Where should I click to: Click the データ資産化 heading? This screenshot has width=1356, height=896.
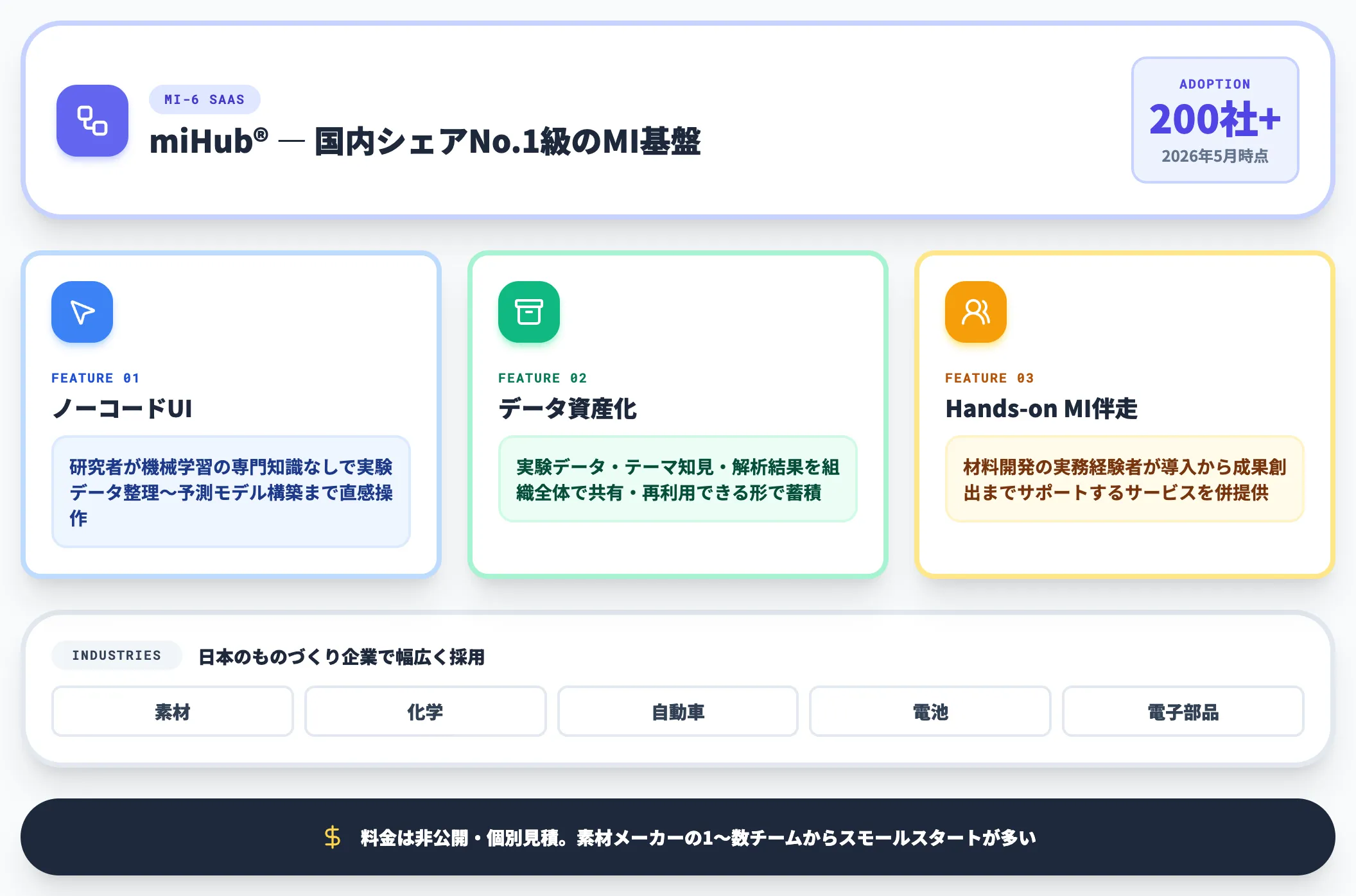click(568, 409)
